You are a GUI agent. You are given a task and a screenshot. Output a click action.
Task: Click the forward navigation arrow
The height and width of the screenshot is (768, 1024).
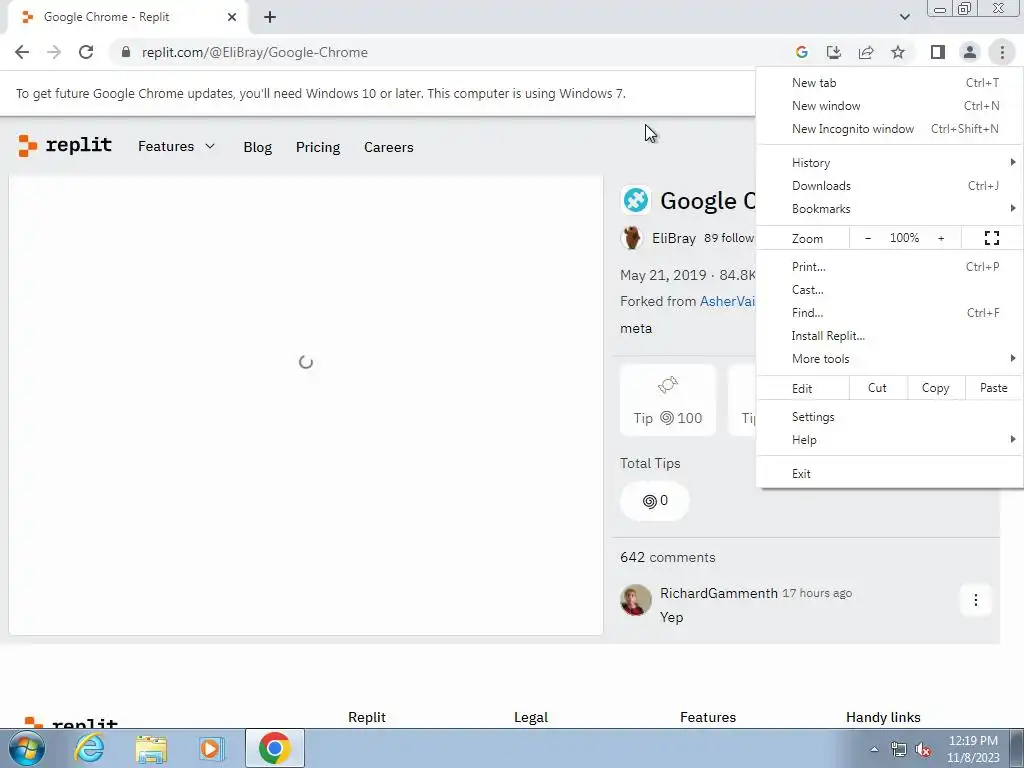(54, 52)
